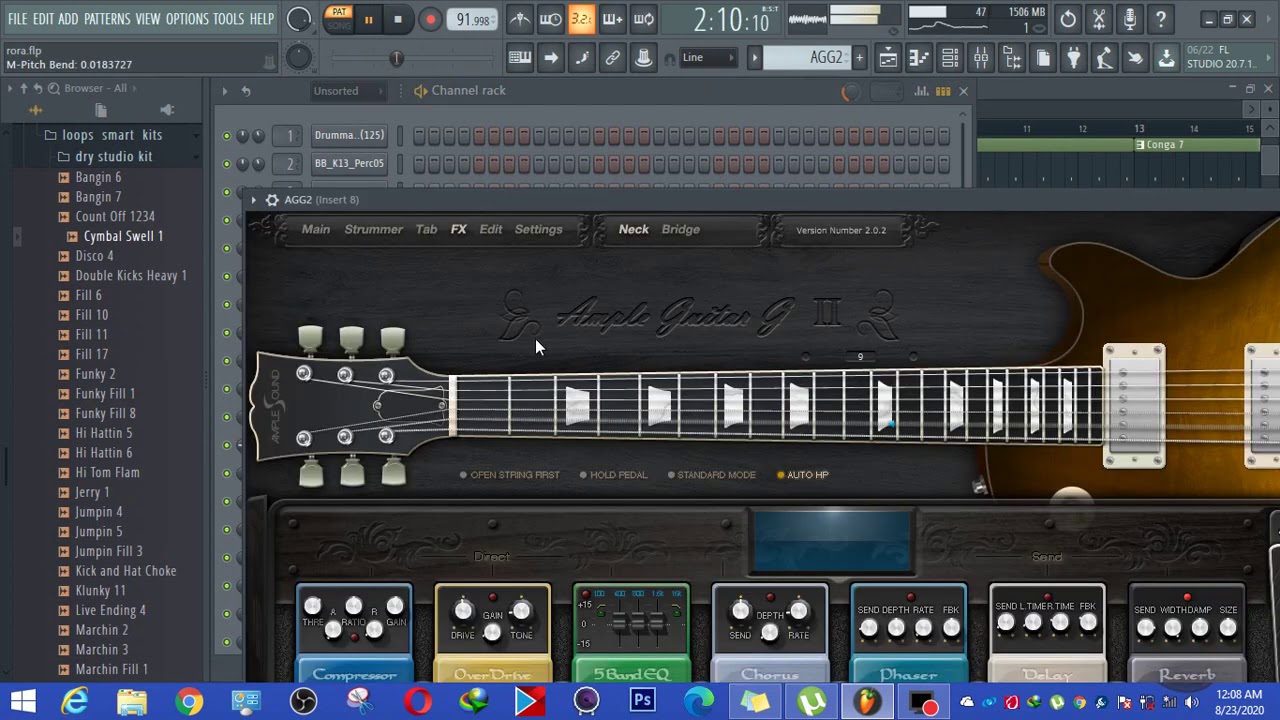This screenshot has height=720, width=1280.
Task: Open the OPTIONS menu
Action: point(187,19)
